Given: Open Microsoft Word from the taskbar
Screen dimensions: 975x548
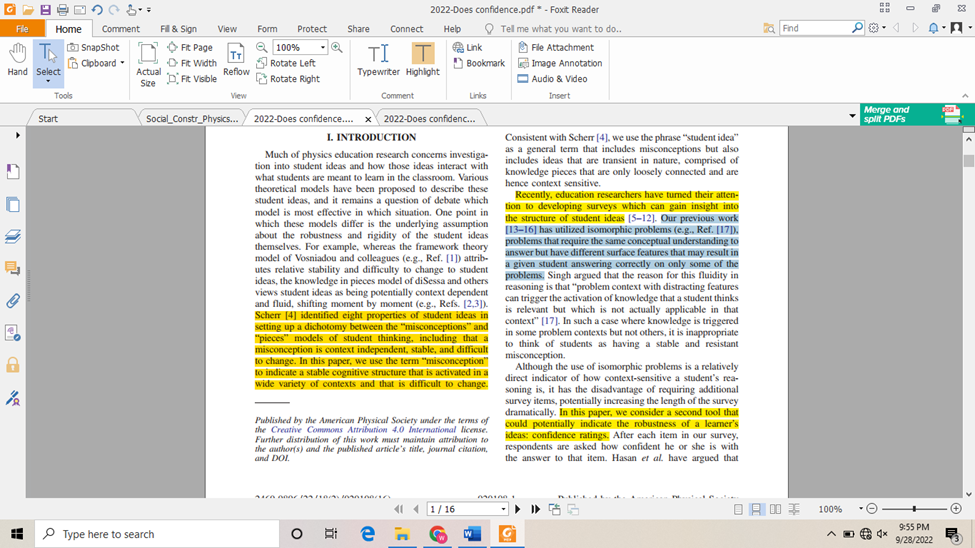Looking at the screenshot, I should [472, 534].
